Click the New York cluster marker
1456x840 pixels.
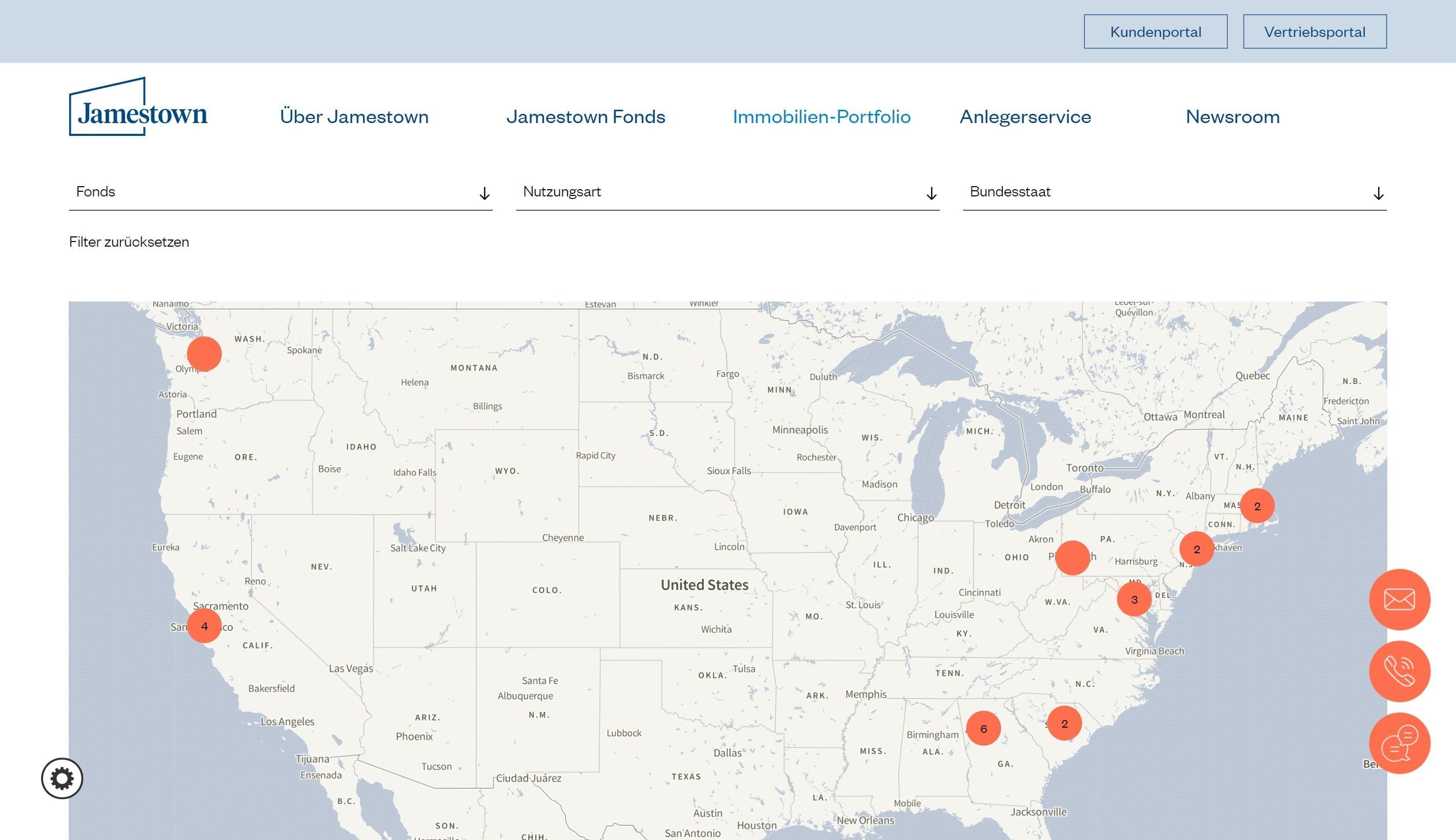[x=1197, y=549]
